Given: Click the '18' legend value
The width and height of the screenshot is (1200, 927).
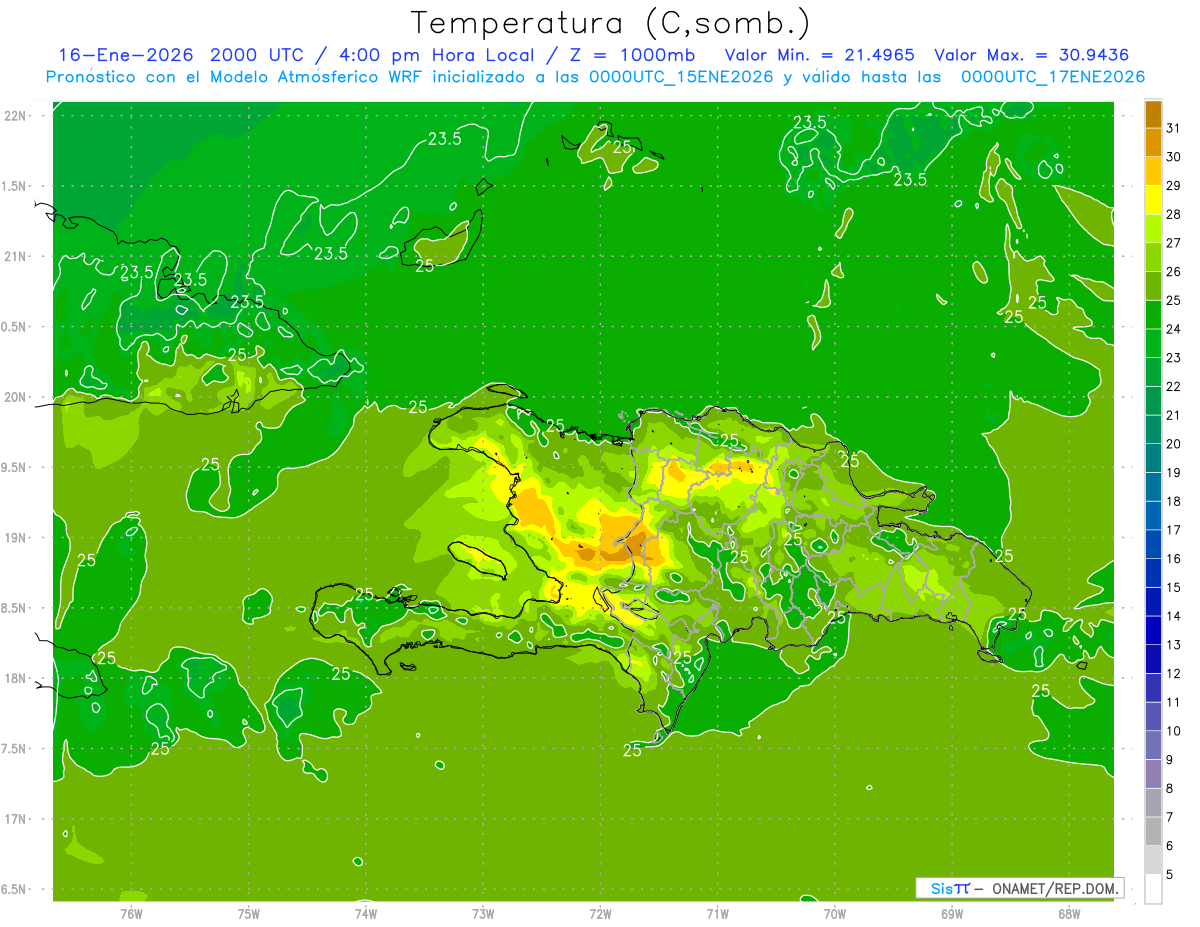Looking at the screenshot, I should (1174, 502).
